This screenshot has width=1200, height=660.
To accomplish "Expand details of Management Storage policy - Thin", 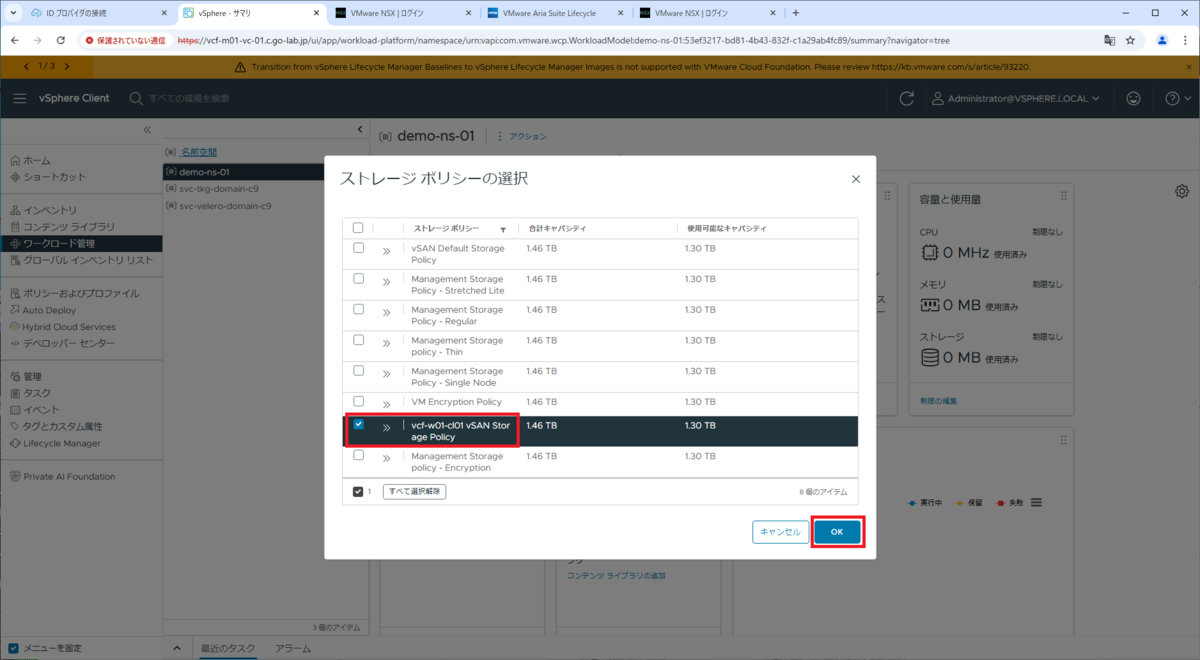I will click(x=386, y=344).
